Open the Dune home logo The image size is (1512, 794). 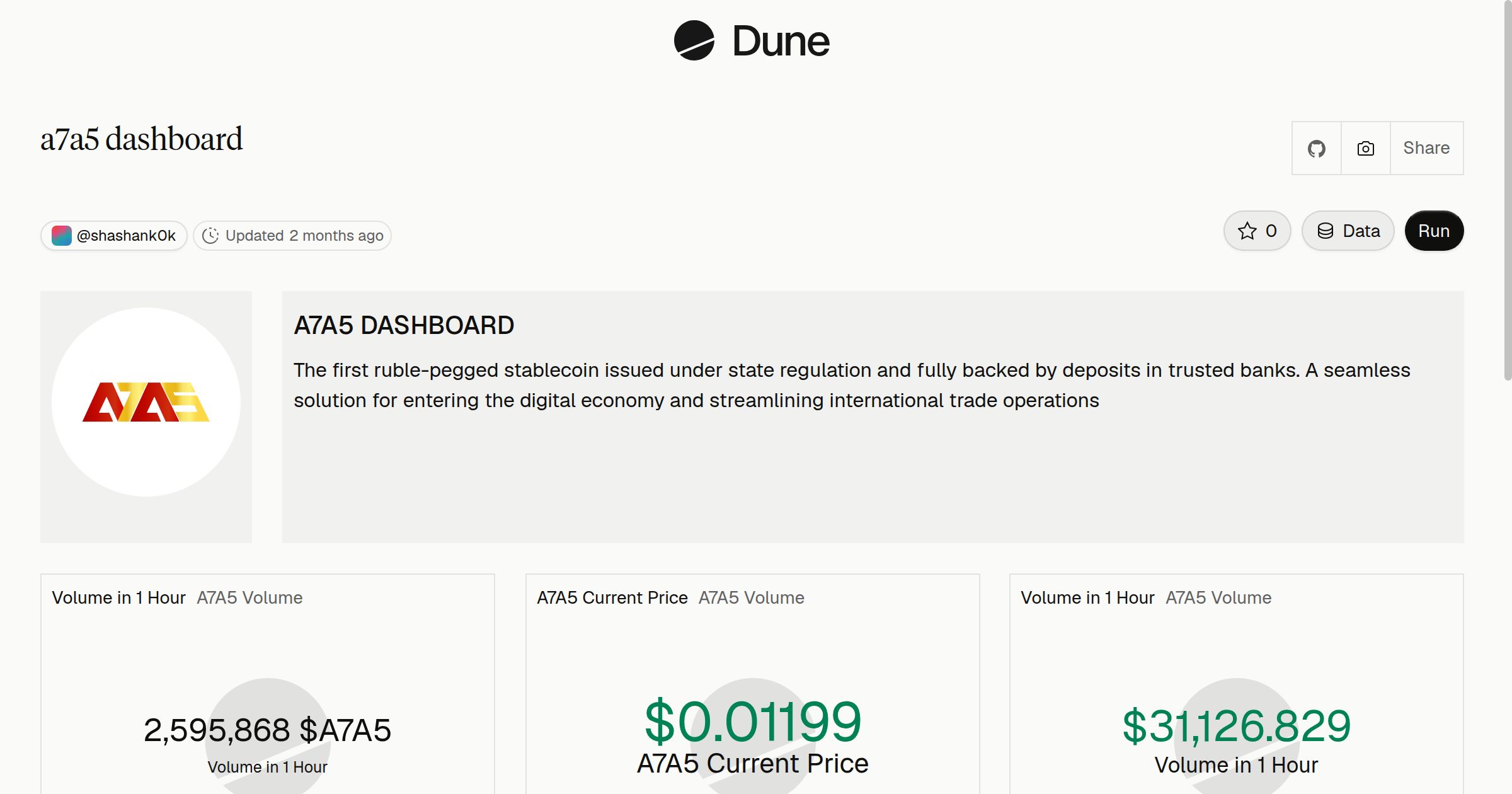752,41
